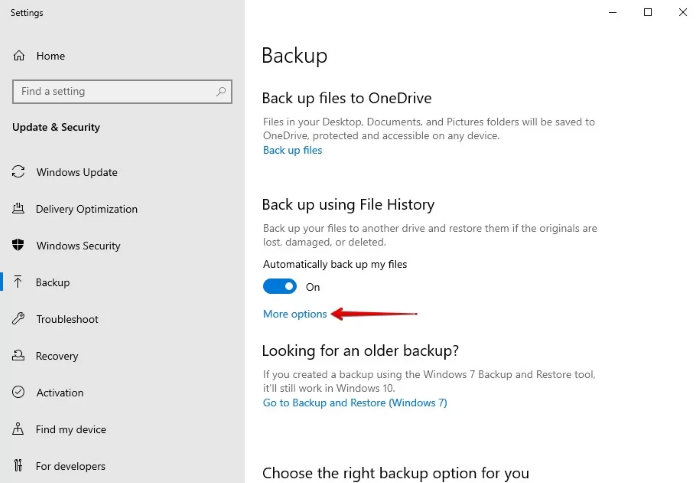This screenshot has width=700, height=483.
Task: Click the Recovery icon
Action: pyautogui.click(x=18, y=356)
